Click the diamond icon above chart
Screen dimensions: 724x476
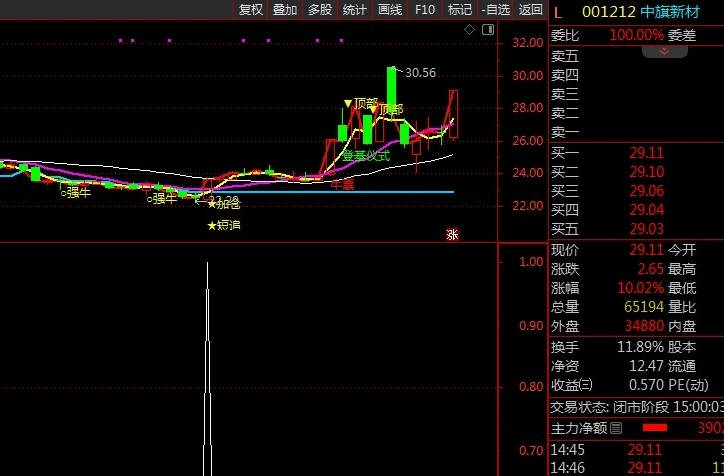tap(470, 30)
